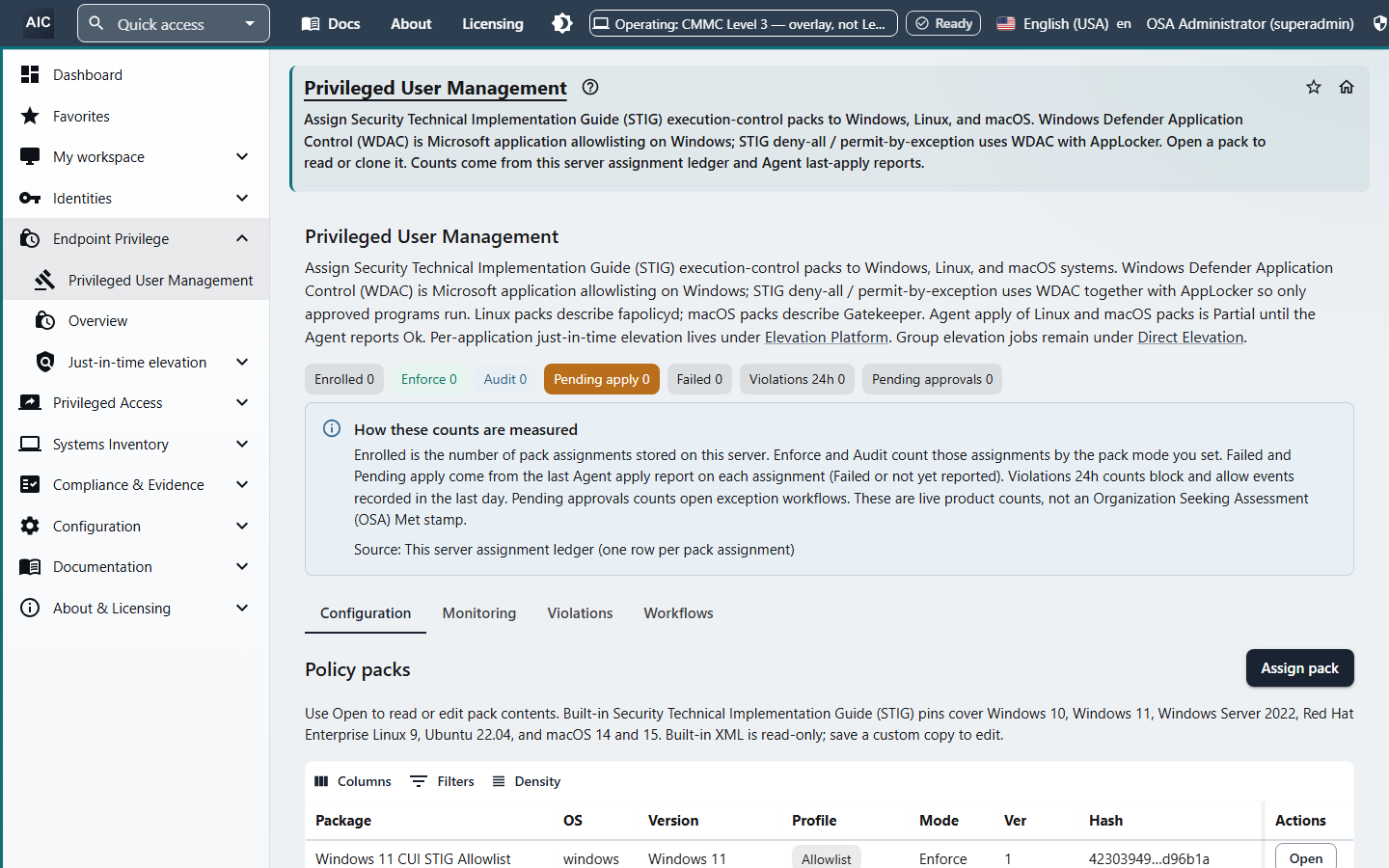Click the Ready status chip

[943, 23]
